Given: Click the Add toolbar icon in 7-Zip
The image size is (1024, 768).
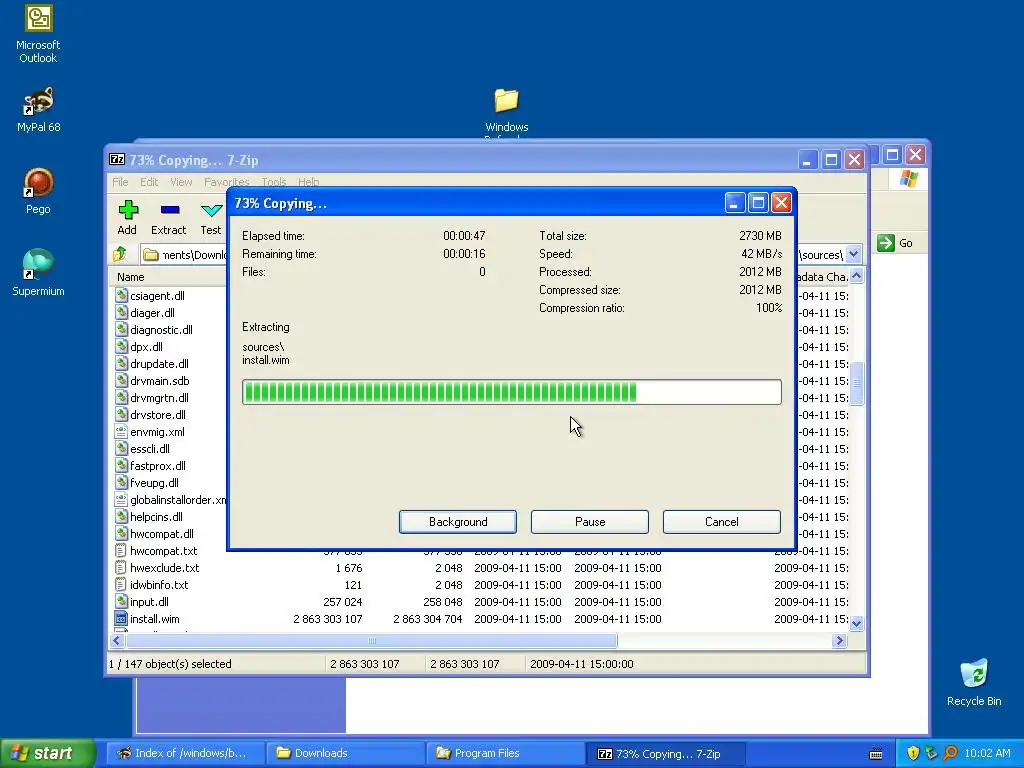Looking at the screenshot, I should click(128, 210).
